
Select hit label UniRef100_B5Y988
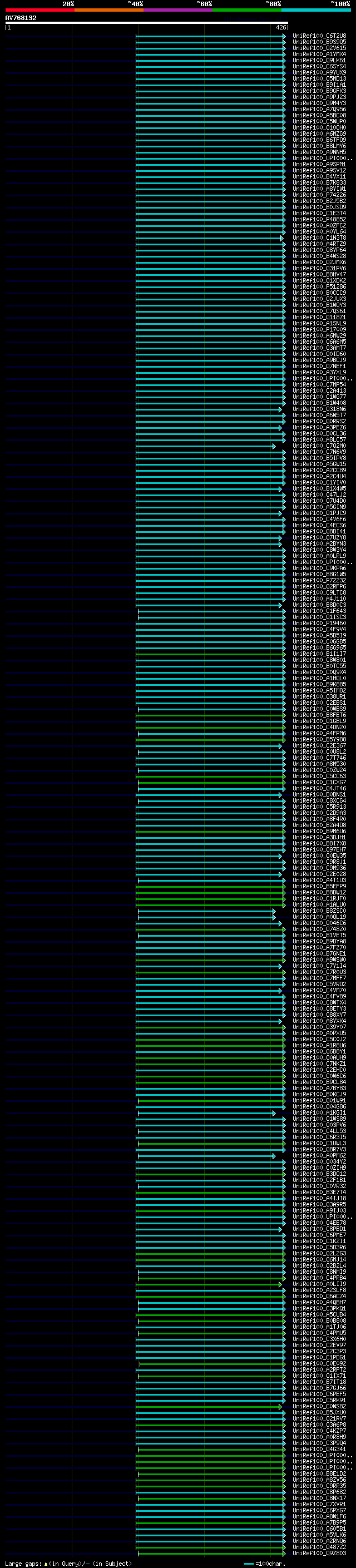(319, 740)
